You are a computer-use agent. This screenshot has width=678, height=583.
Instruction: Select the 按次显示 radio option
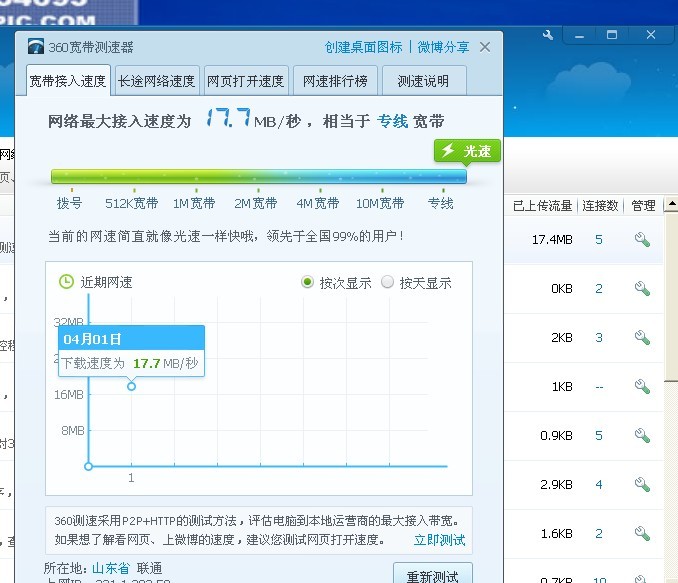click(x=307, y=282)
